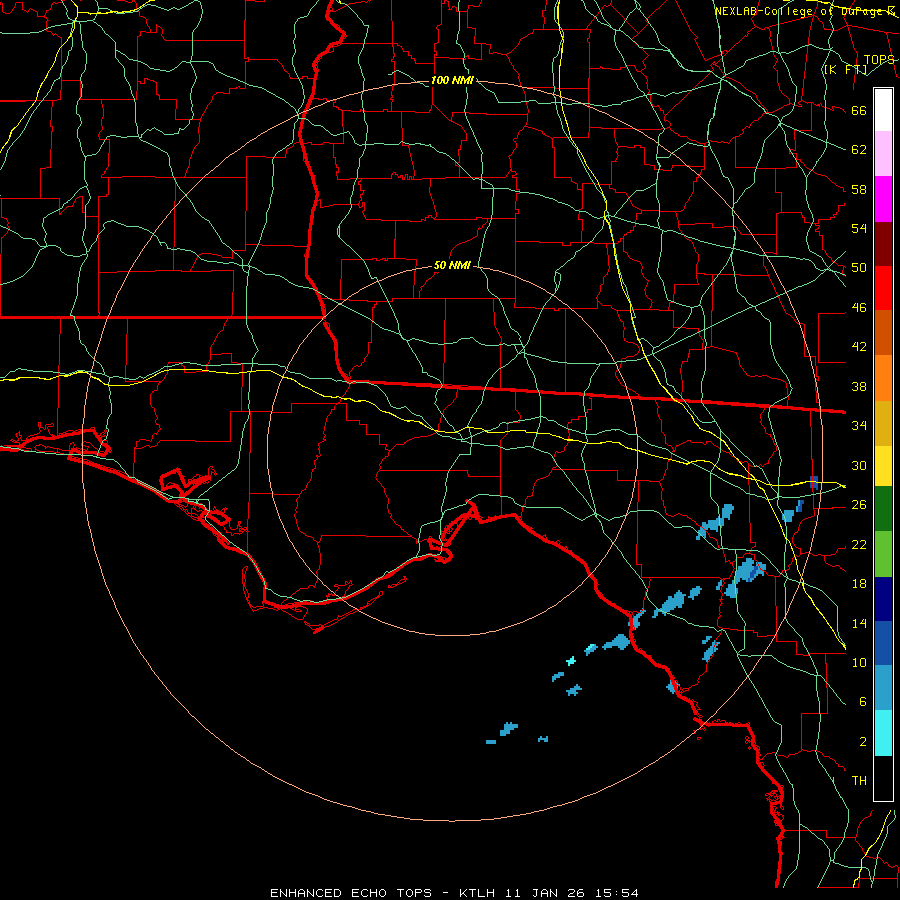900x900 pixels.
Task: Click the orange 42 kft legend swatch
Action: 883,378
